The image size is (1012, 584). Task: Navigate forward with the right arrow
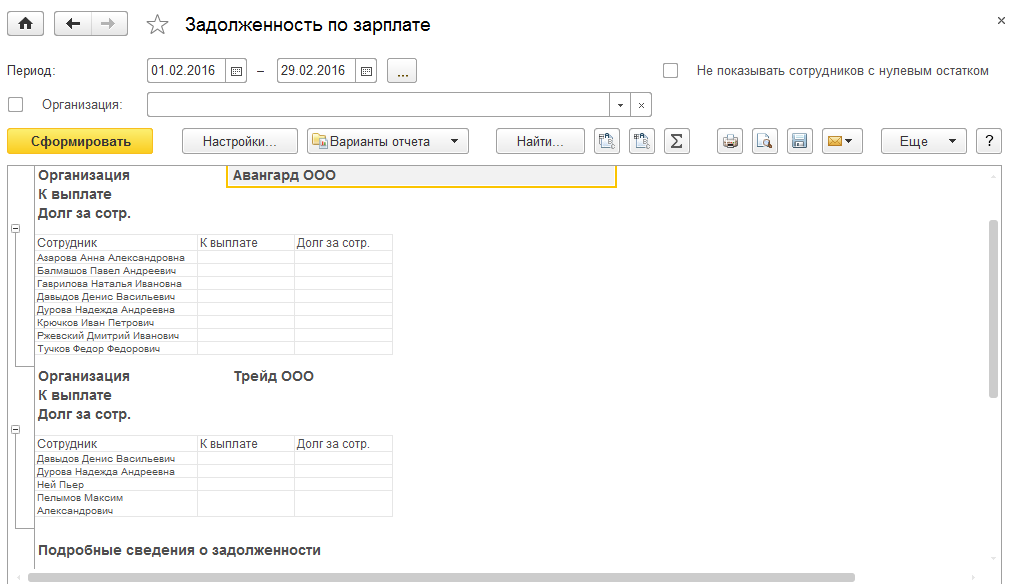[x=109, y=24]
